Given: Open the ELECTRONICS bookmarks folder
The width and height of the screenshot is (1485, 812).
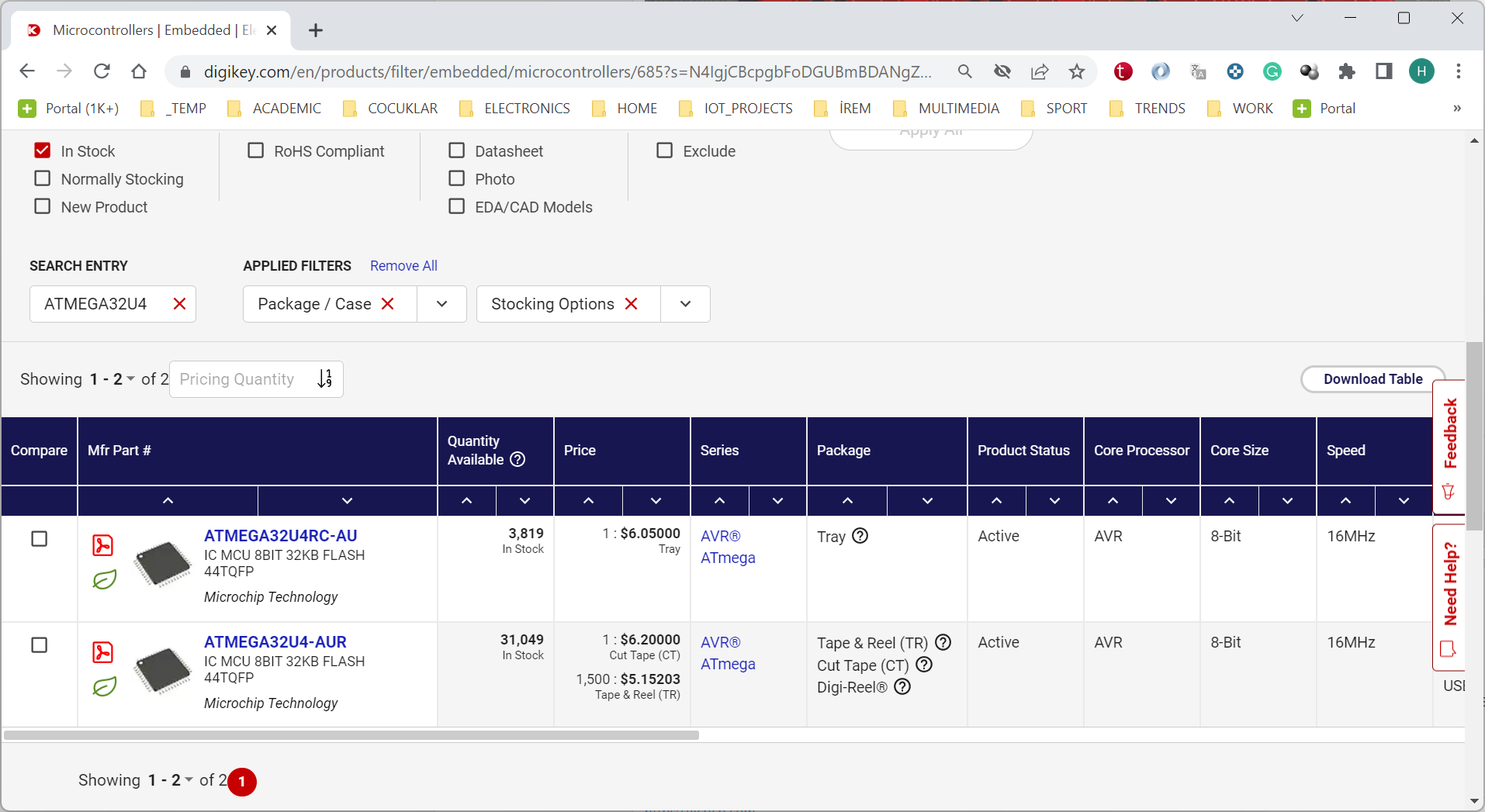Looking at the screenshot, I should (515, 109).
